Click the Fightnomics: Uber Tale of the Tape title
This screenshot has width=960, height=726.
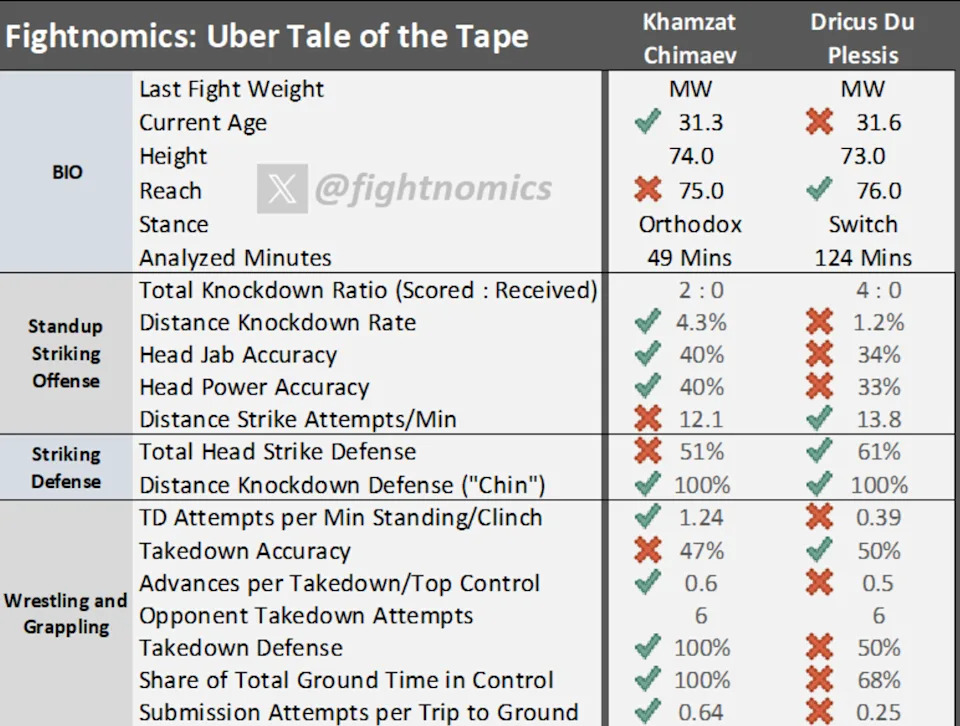266,38
